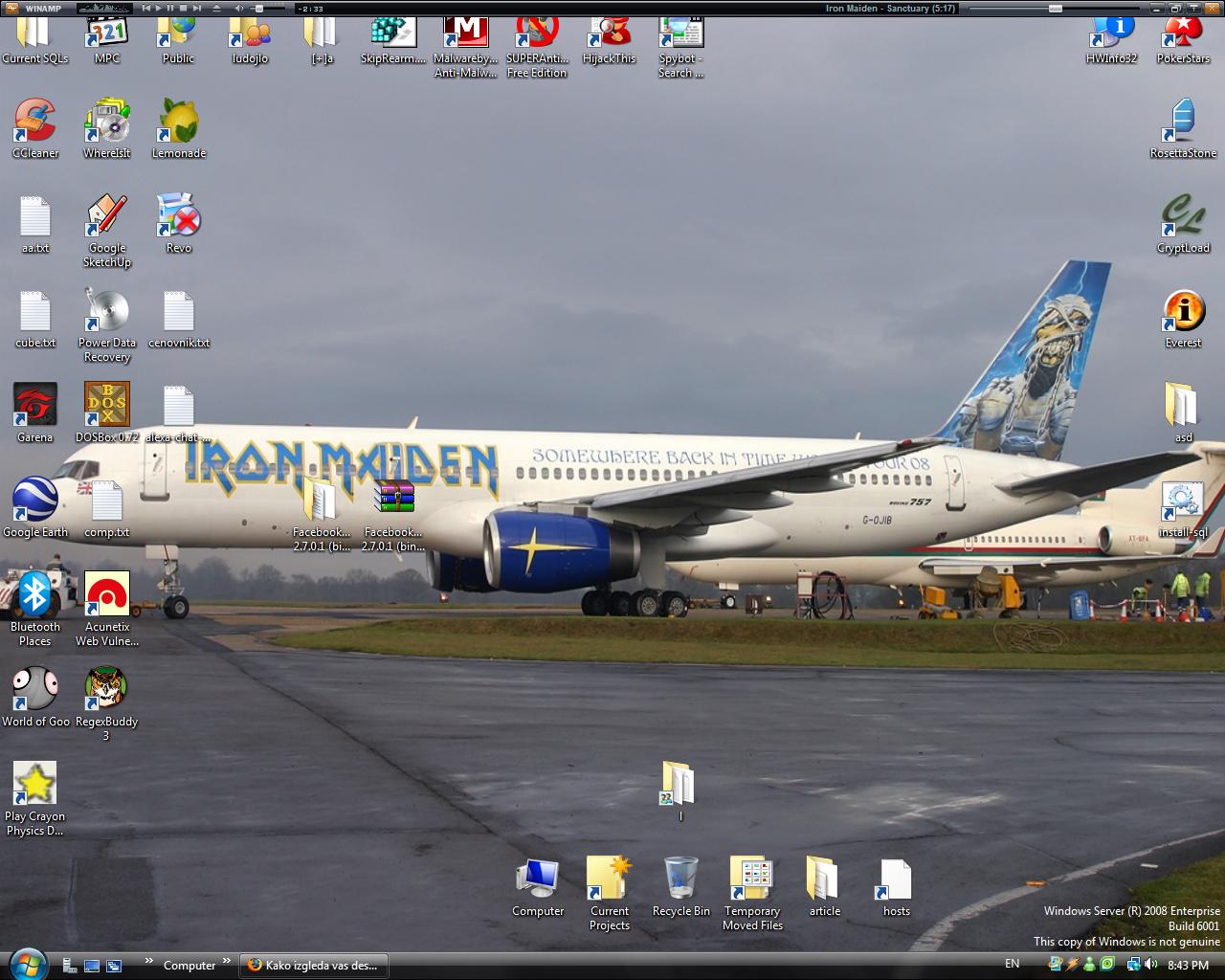This screenshot has height=980, width=1225.
Task: Click the 8:43 PM taskbar clock
Action: (1188, 966)
